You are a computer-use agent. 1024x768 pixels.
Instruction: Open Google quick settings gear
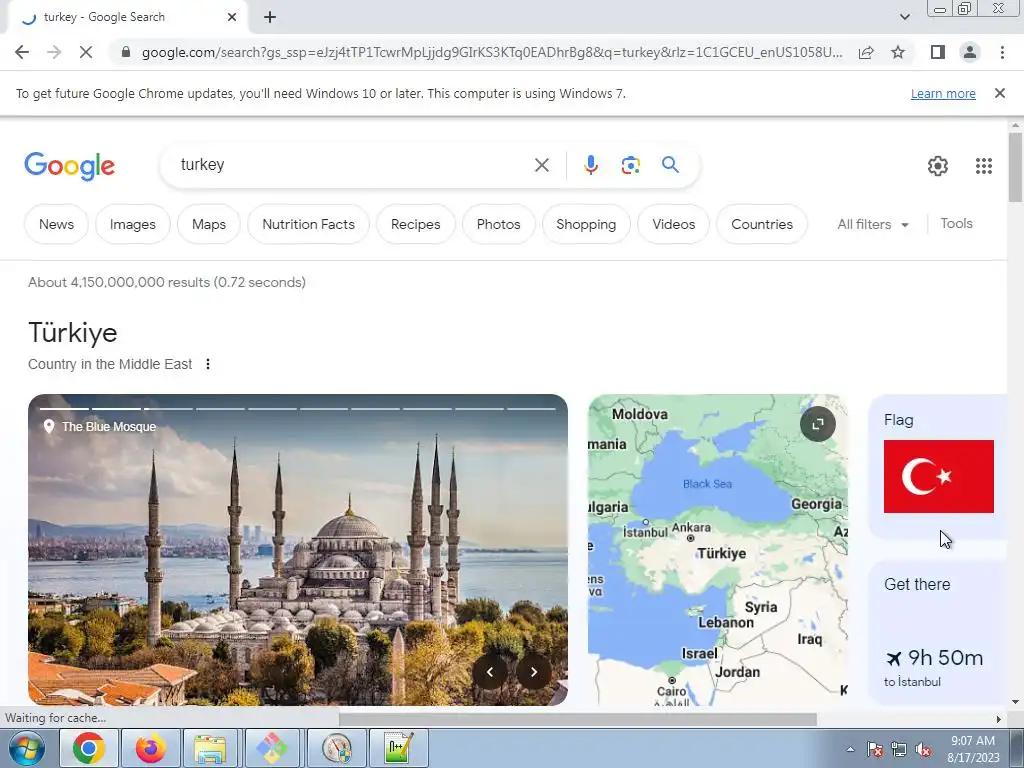[x=938, y=166]
